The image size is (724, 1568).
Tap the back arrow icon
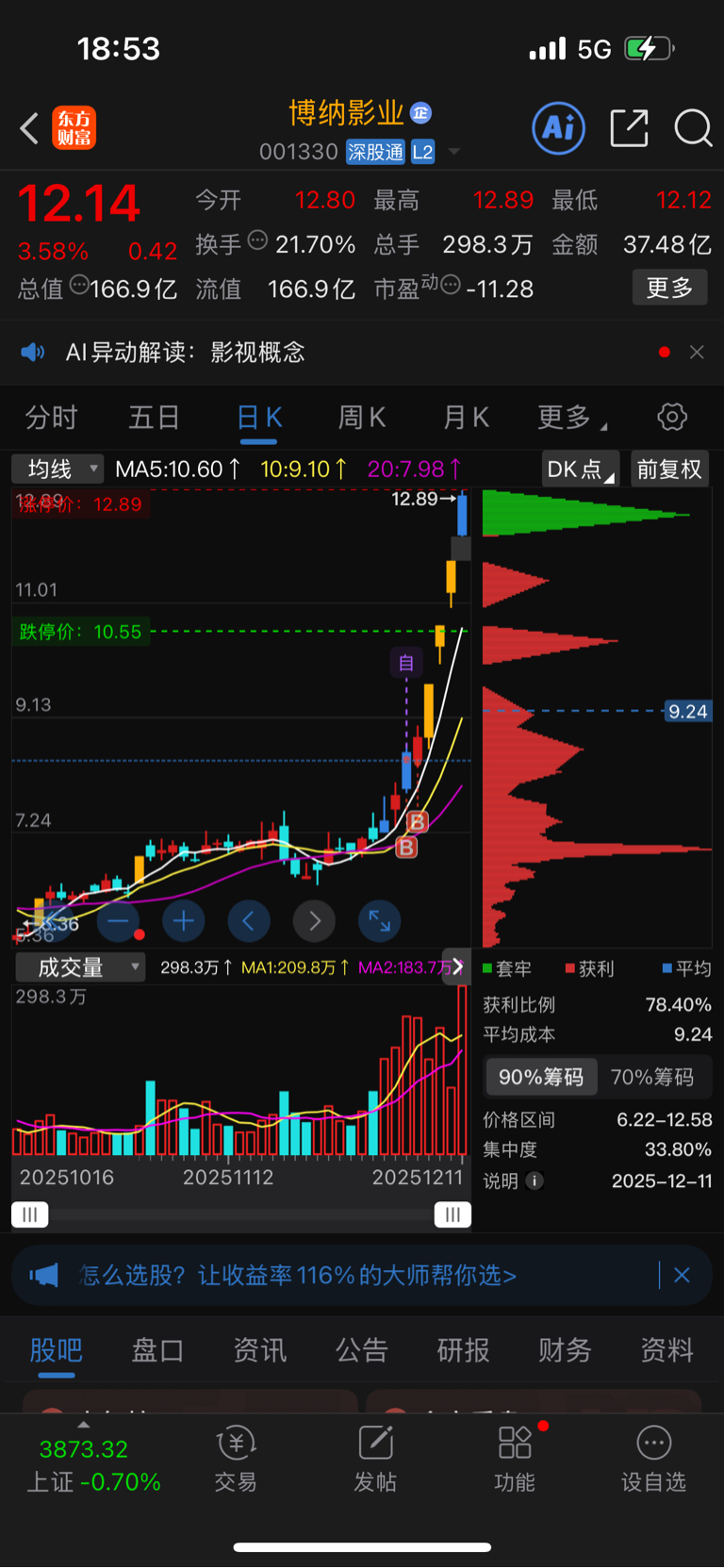(x=29, y=128)
